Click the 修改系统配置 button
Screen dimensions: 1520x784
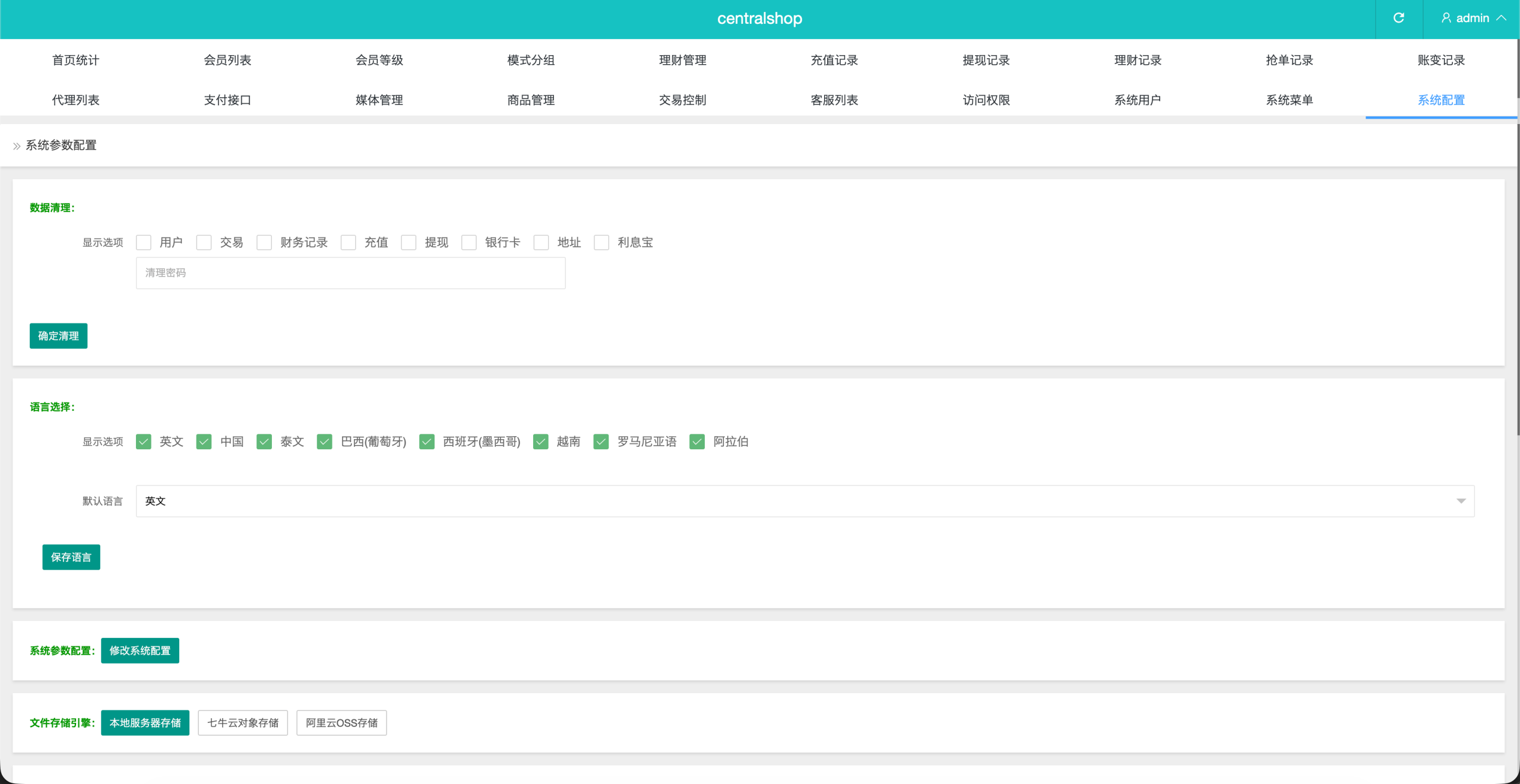click(x=140, y=650)
